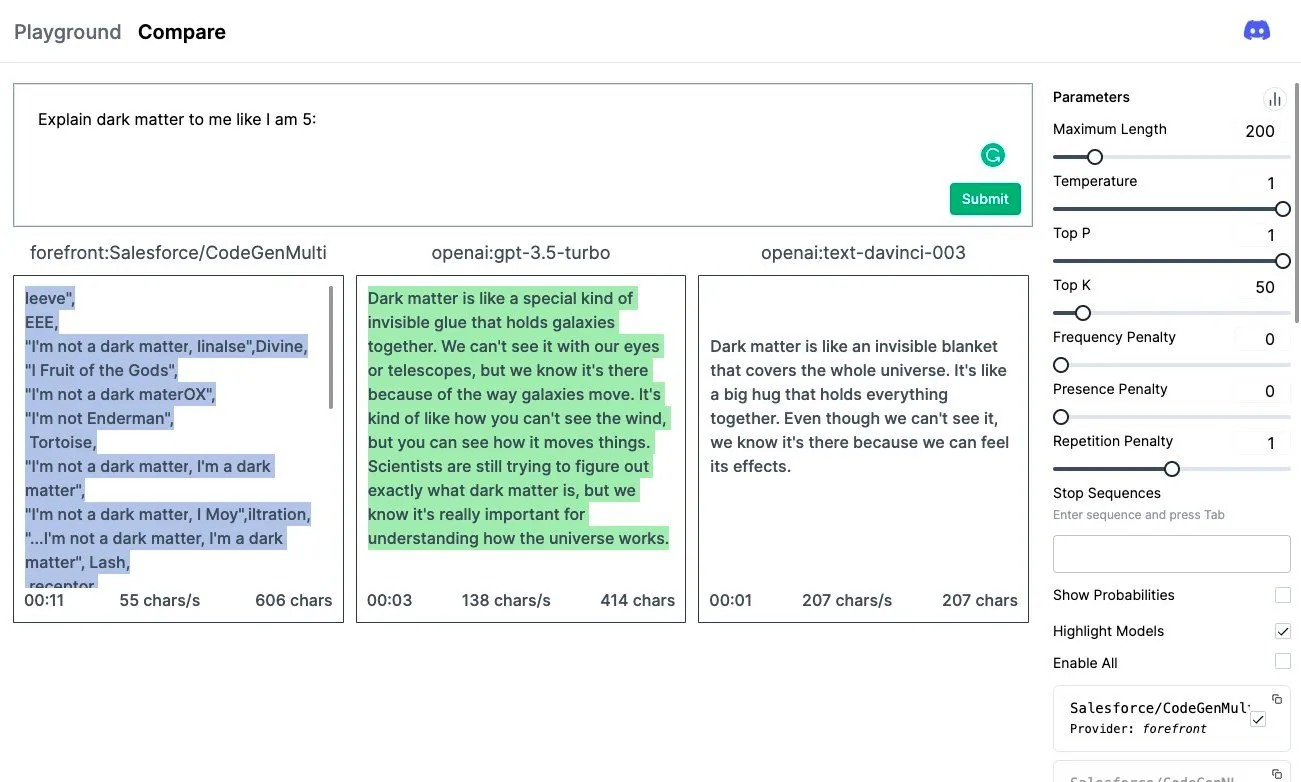Image resolution: width=1301 pixels, height=782 pixels.
Task: Select the Compare tab
Action: (182, 32)
